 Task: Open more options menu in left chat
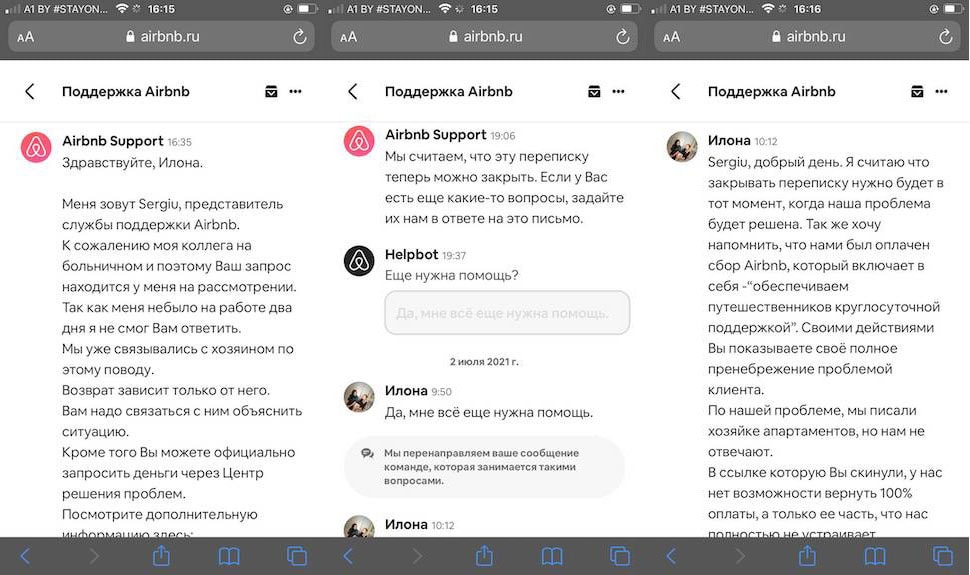pos(296,92)
